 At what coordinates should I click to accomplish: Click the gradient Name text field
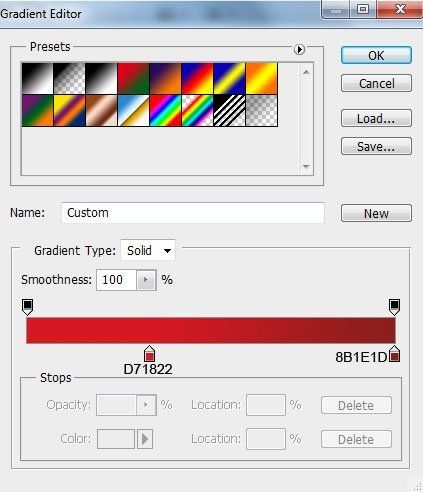(193, 213)
